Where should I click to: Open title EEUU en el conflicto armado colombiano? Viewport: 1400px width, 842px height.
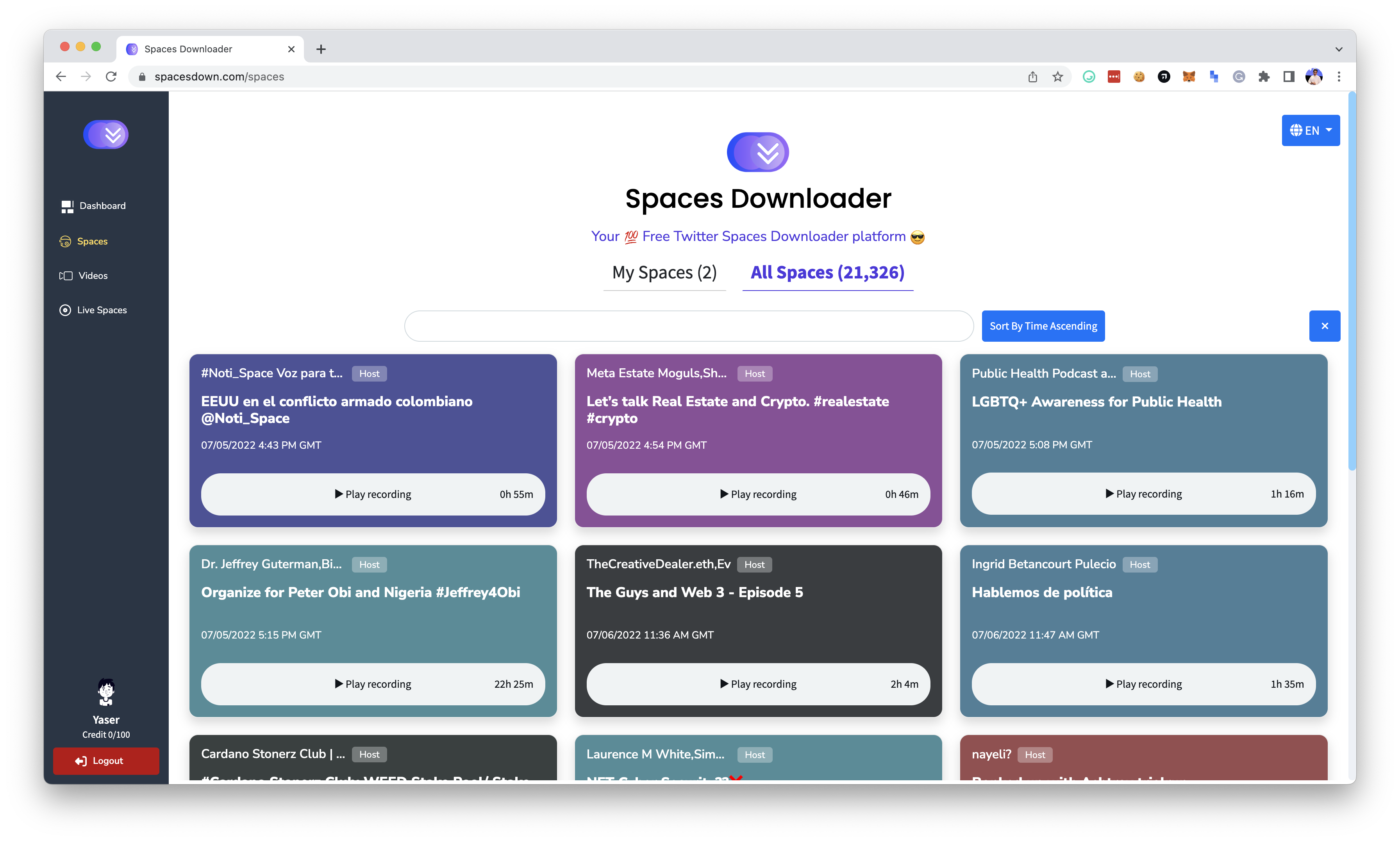tap(336, 410)
